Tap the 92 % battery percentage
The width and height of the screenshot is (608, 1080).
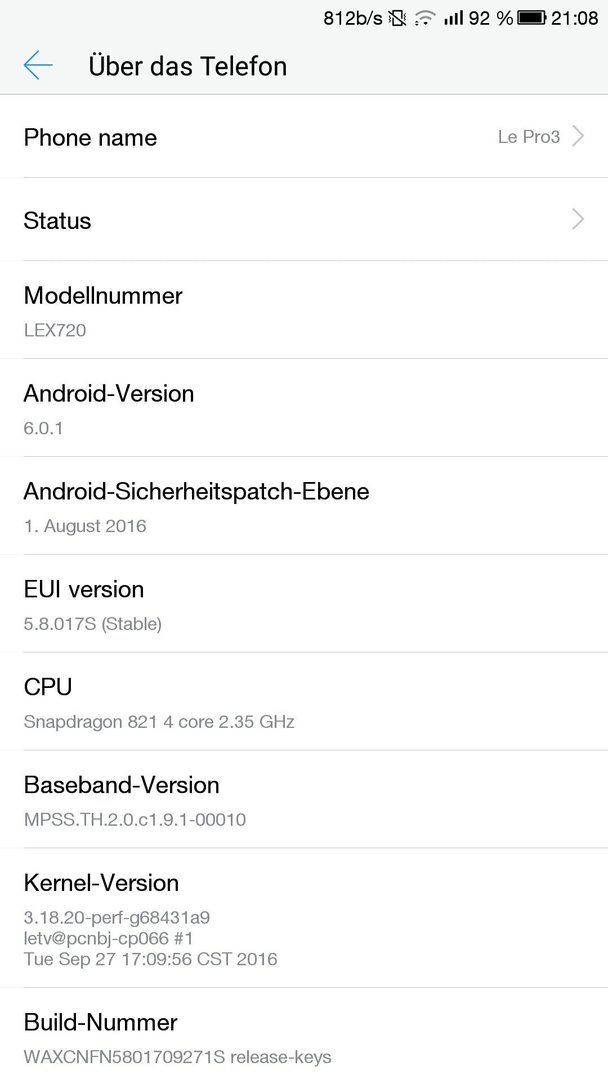490,18
